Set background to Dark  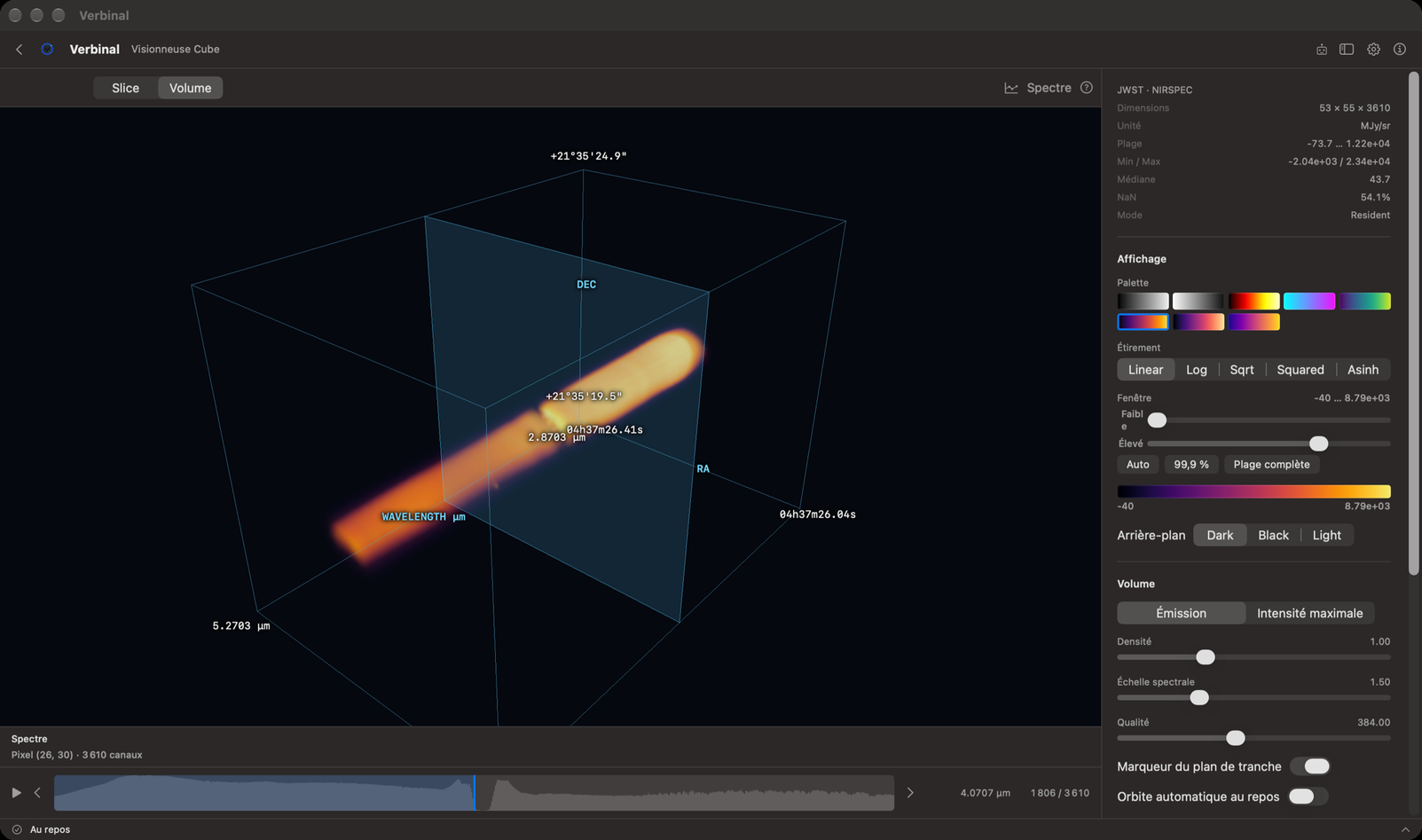(1220, 536)
